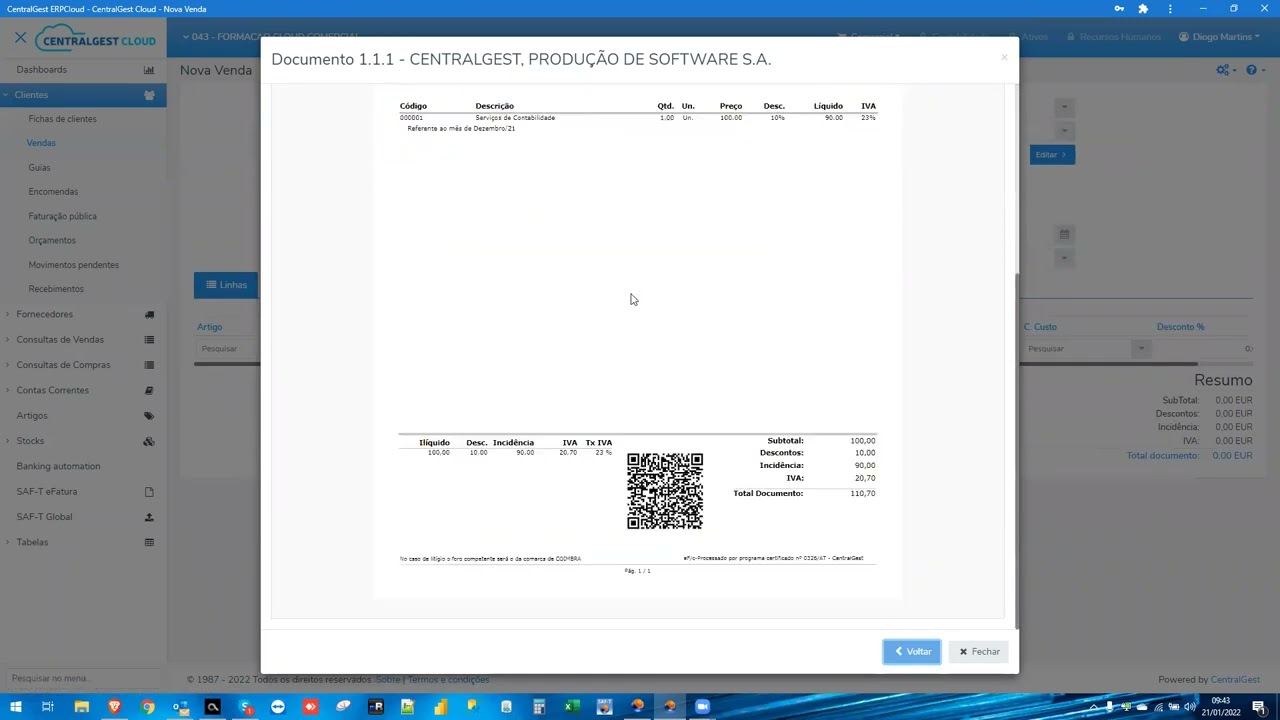Open the Recebimentos menu entry

click(x=56, y=289)
